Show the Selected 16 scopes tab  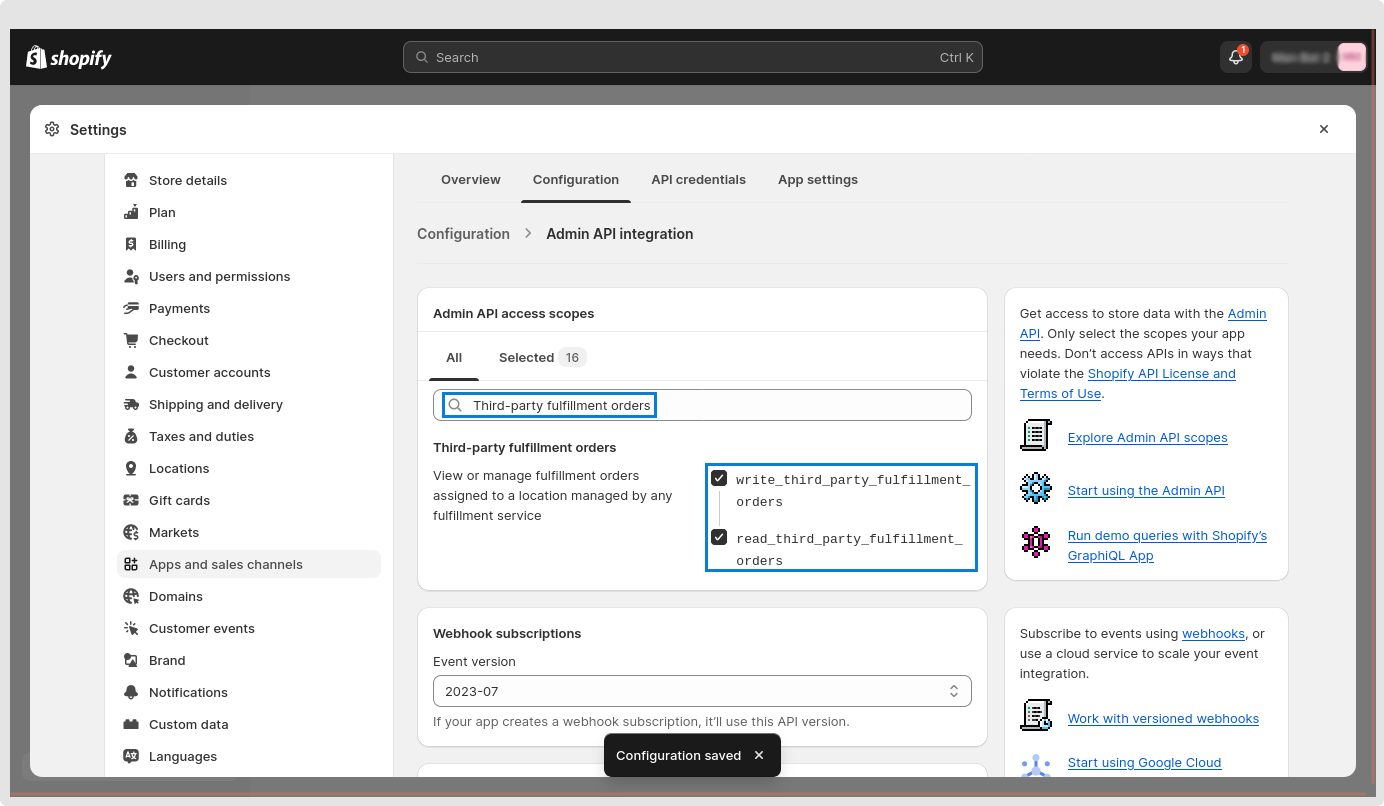click(x=543, y=358)
